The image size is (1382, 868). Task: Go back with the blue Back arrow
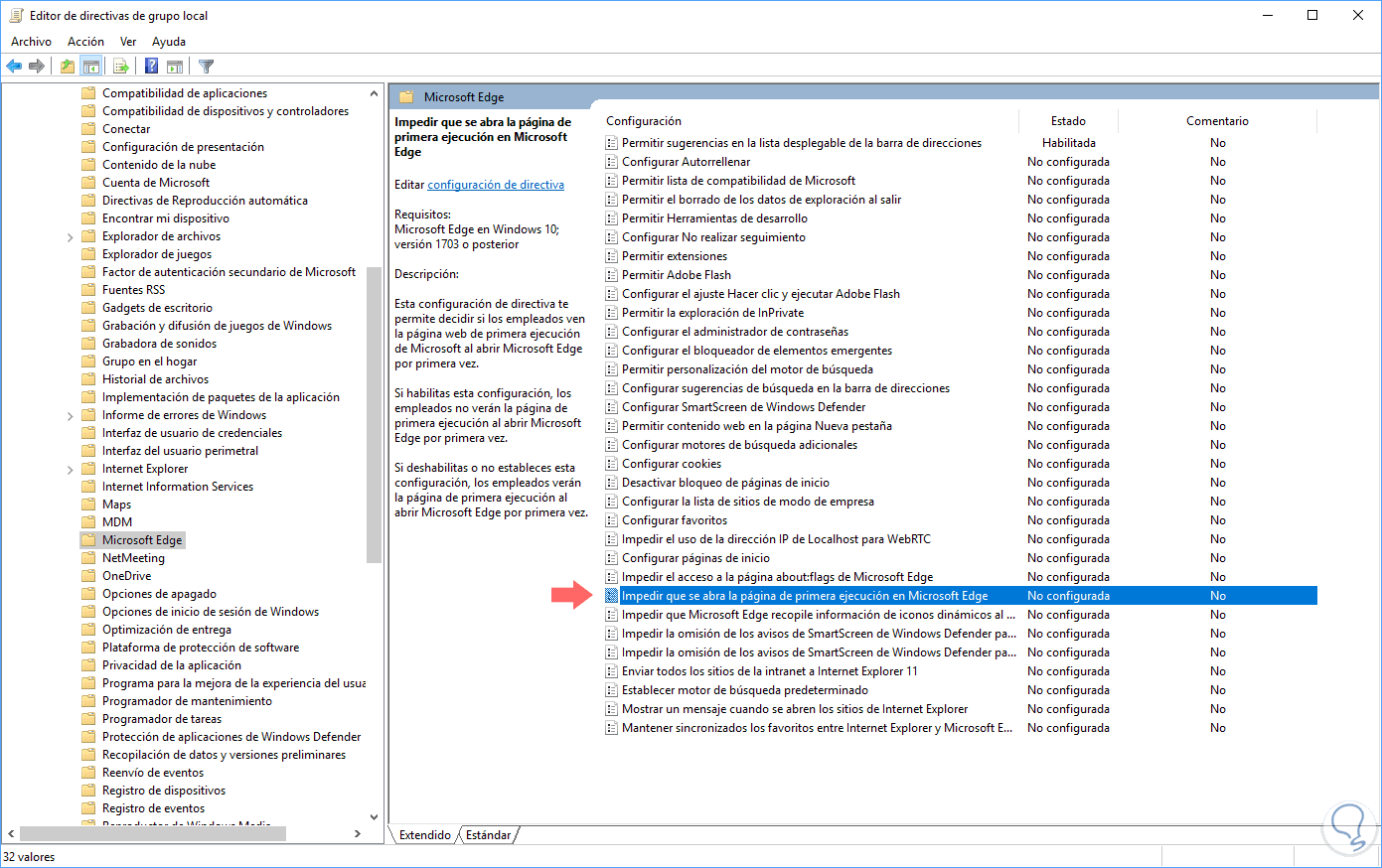(14, 67)
